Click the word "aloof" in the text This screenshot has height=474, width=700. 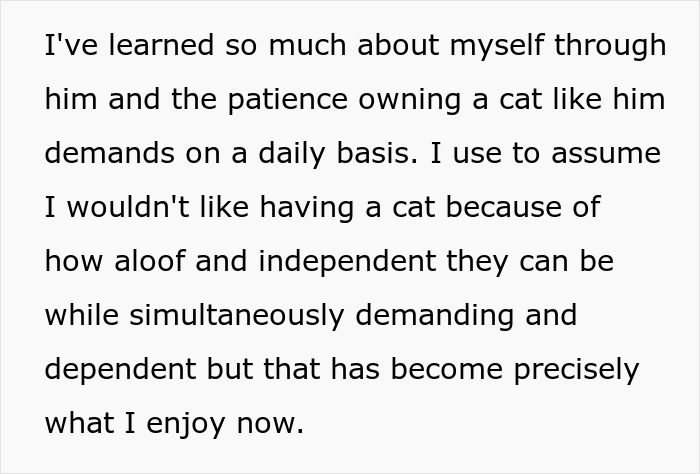click(150, 261)
